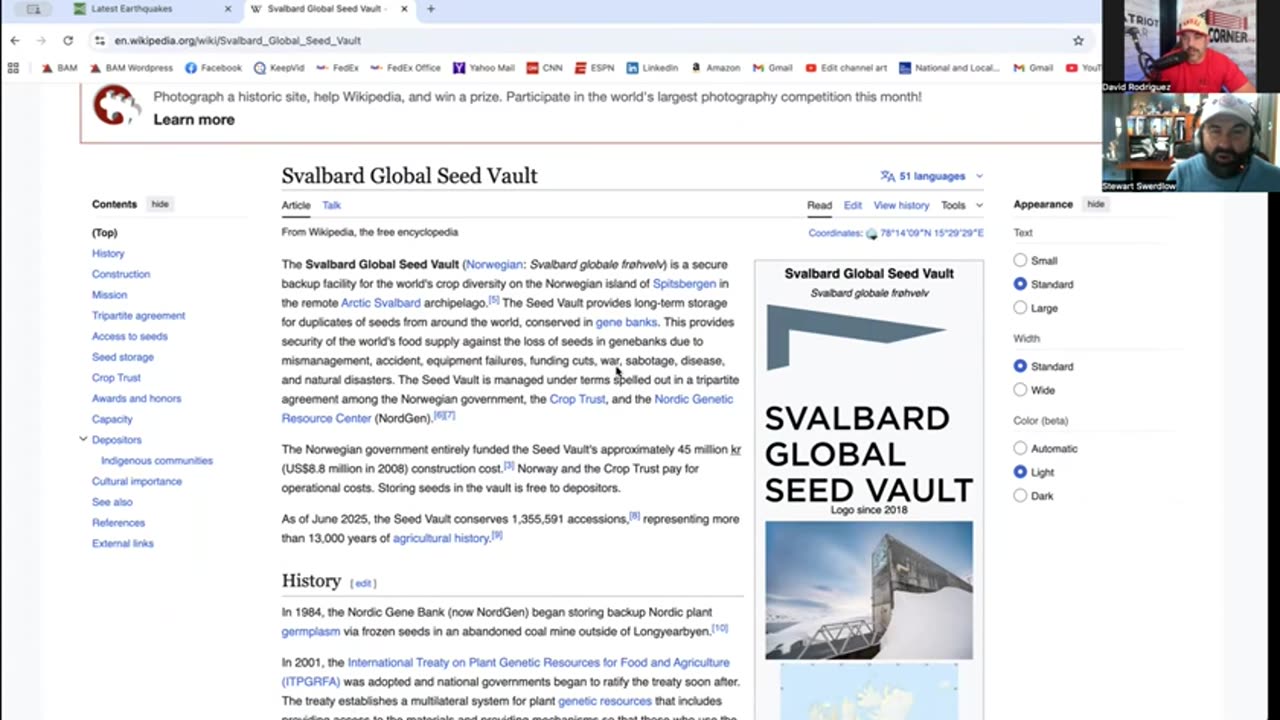
Task: Select Small text size
Action: (1020, 260)
